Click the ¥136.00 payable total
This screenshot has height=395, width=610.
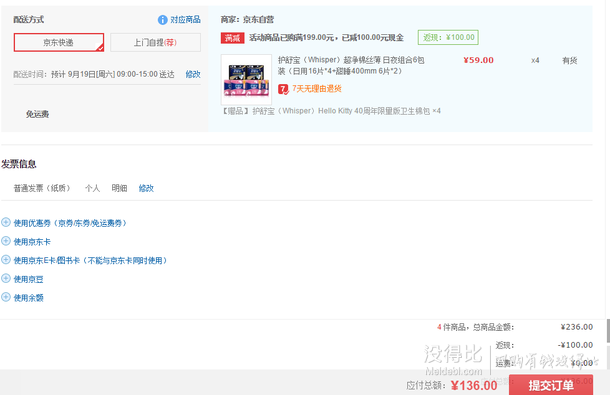[x=474, y=385]
